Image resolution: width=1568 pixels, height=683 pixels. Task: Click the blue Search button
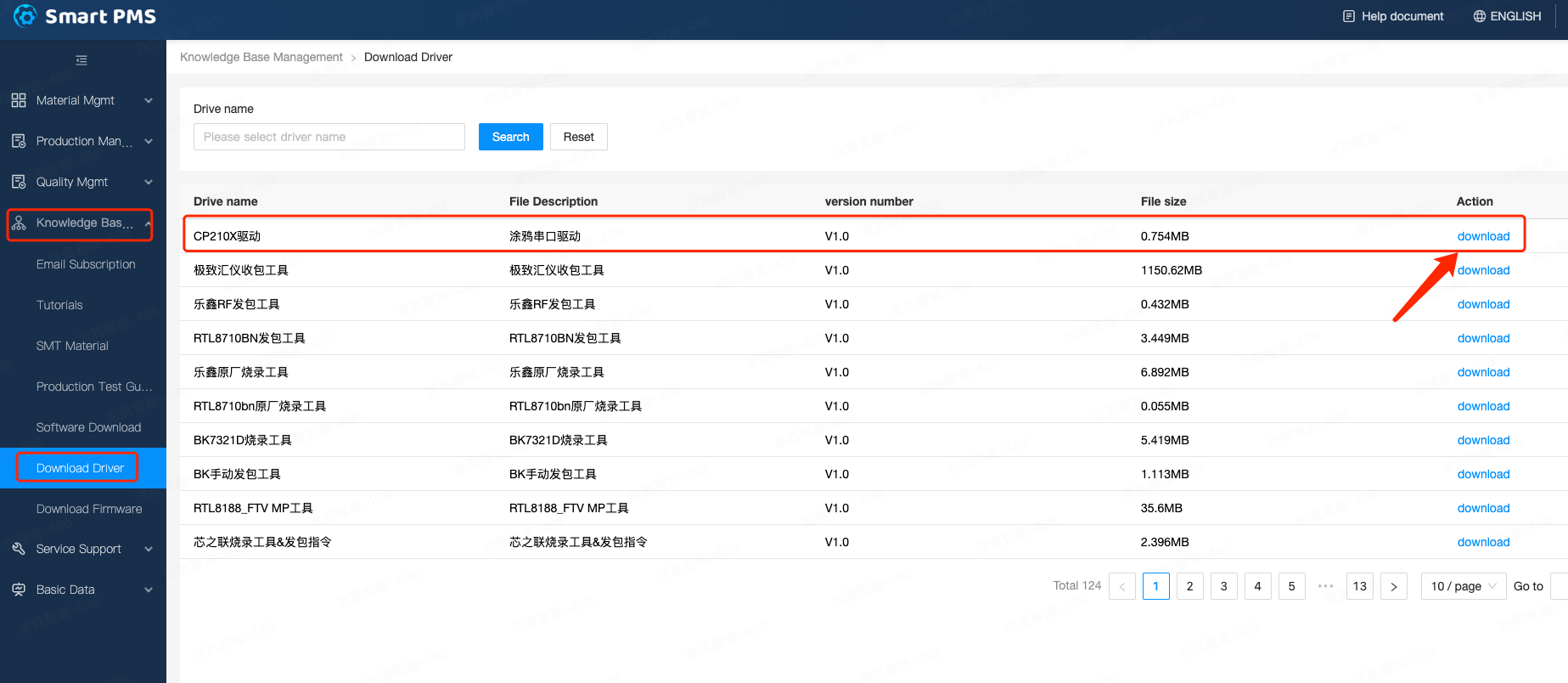pos(510,137)
